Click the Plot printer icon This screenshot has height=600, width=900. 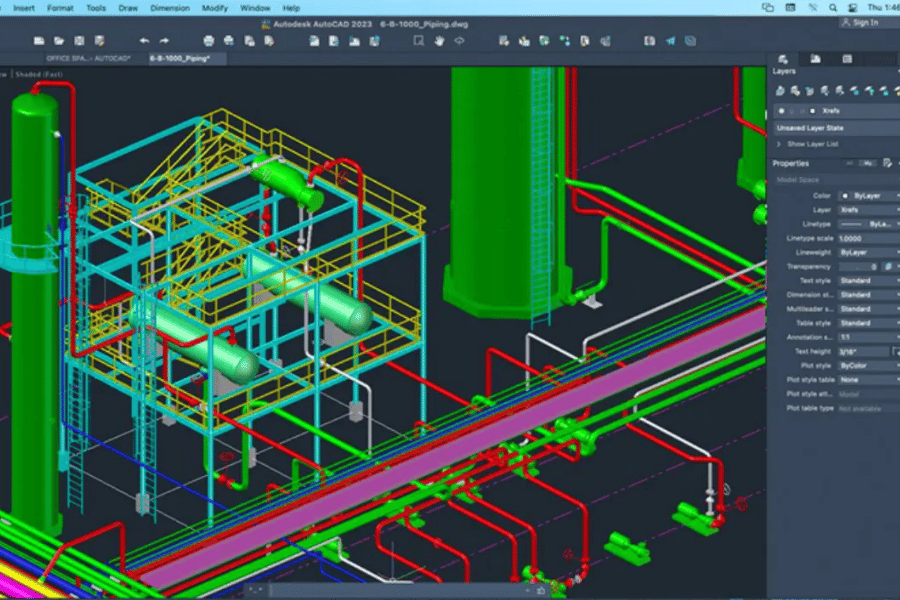[x=209, y=41]
